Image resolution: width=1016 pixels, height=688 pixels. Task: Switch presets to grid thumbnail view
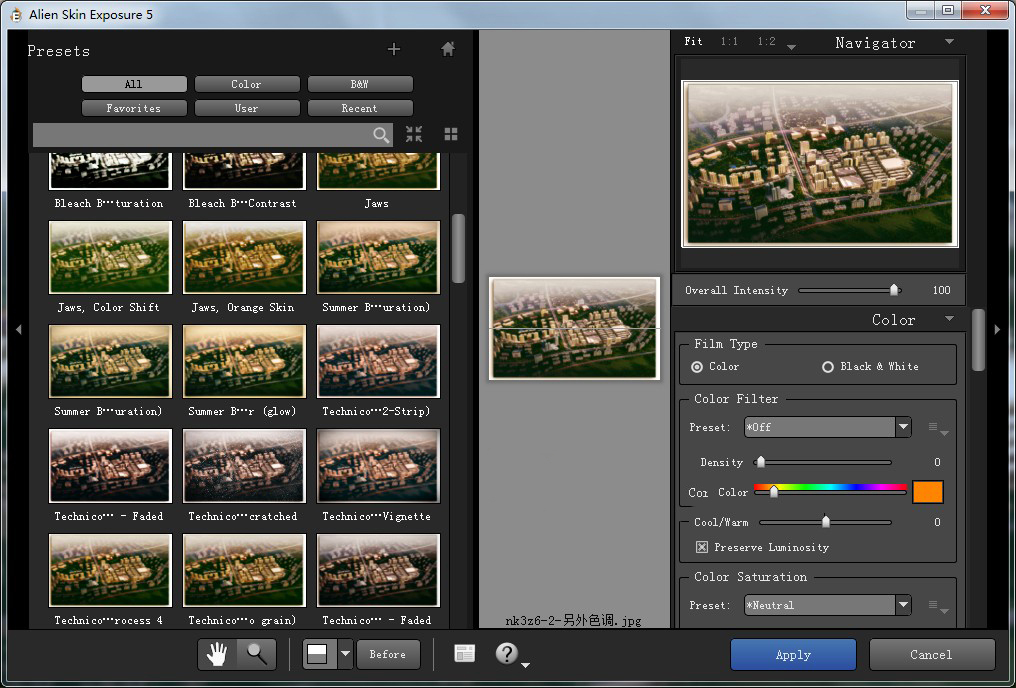(451, 134)
